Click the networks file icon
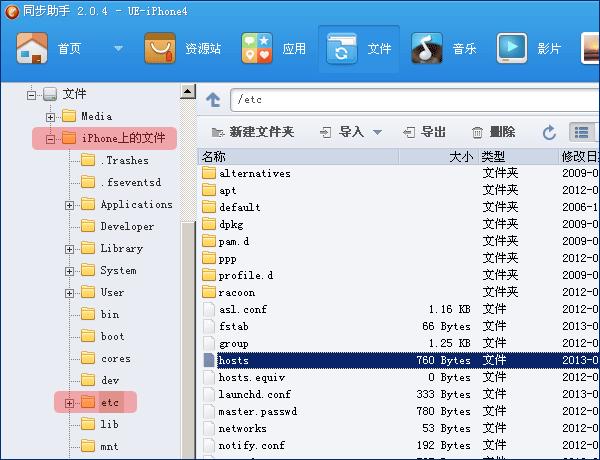The height and width of the screenshot is (460, 600). click(209, 428)
